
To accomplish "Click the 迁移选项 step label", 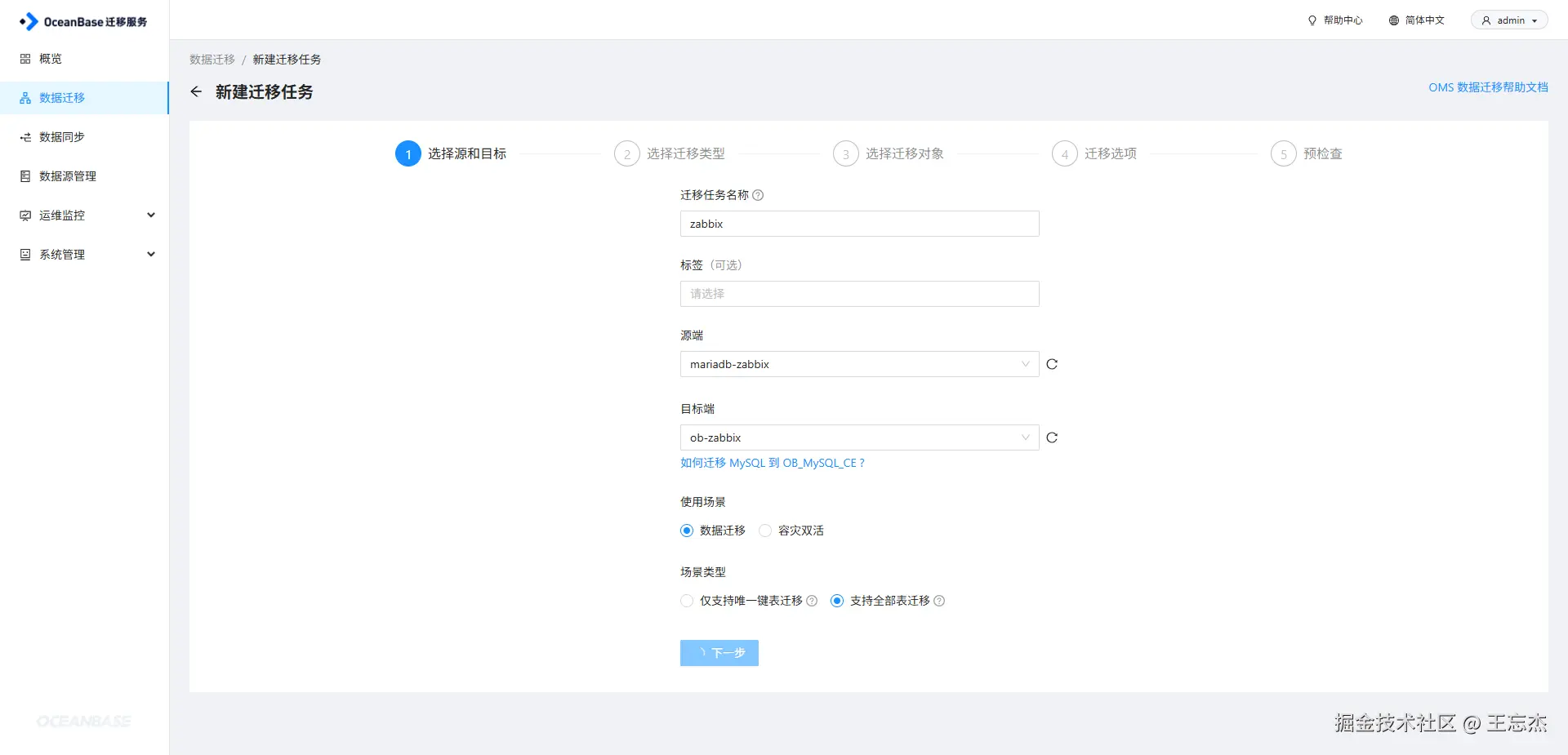I will (1111, 153).
